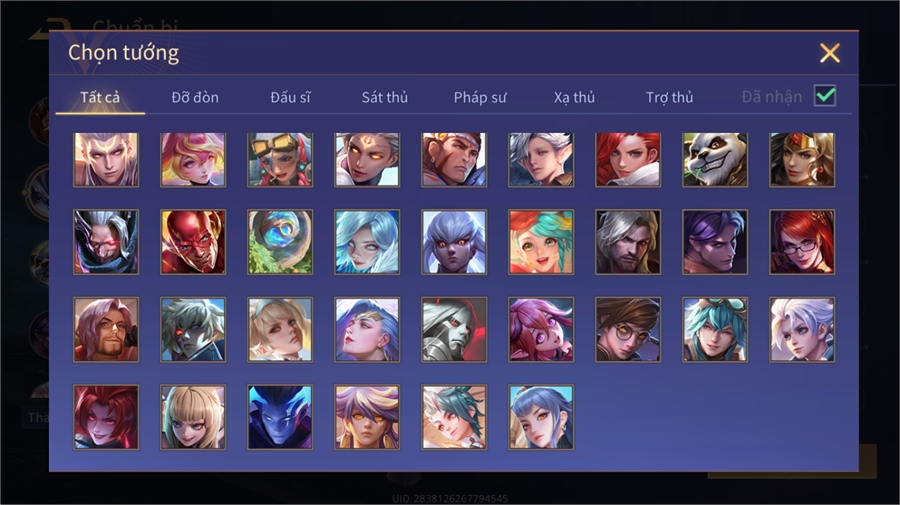The height and width of the screenshot is (505, 900).
Task: Show the Xạ thủ hero list
Action: 574,98
